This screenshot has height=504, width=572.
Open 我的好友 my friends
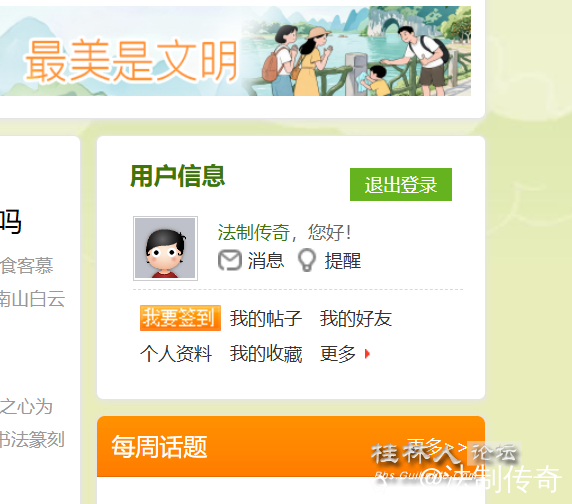pos(356,318)
